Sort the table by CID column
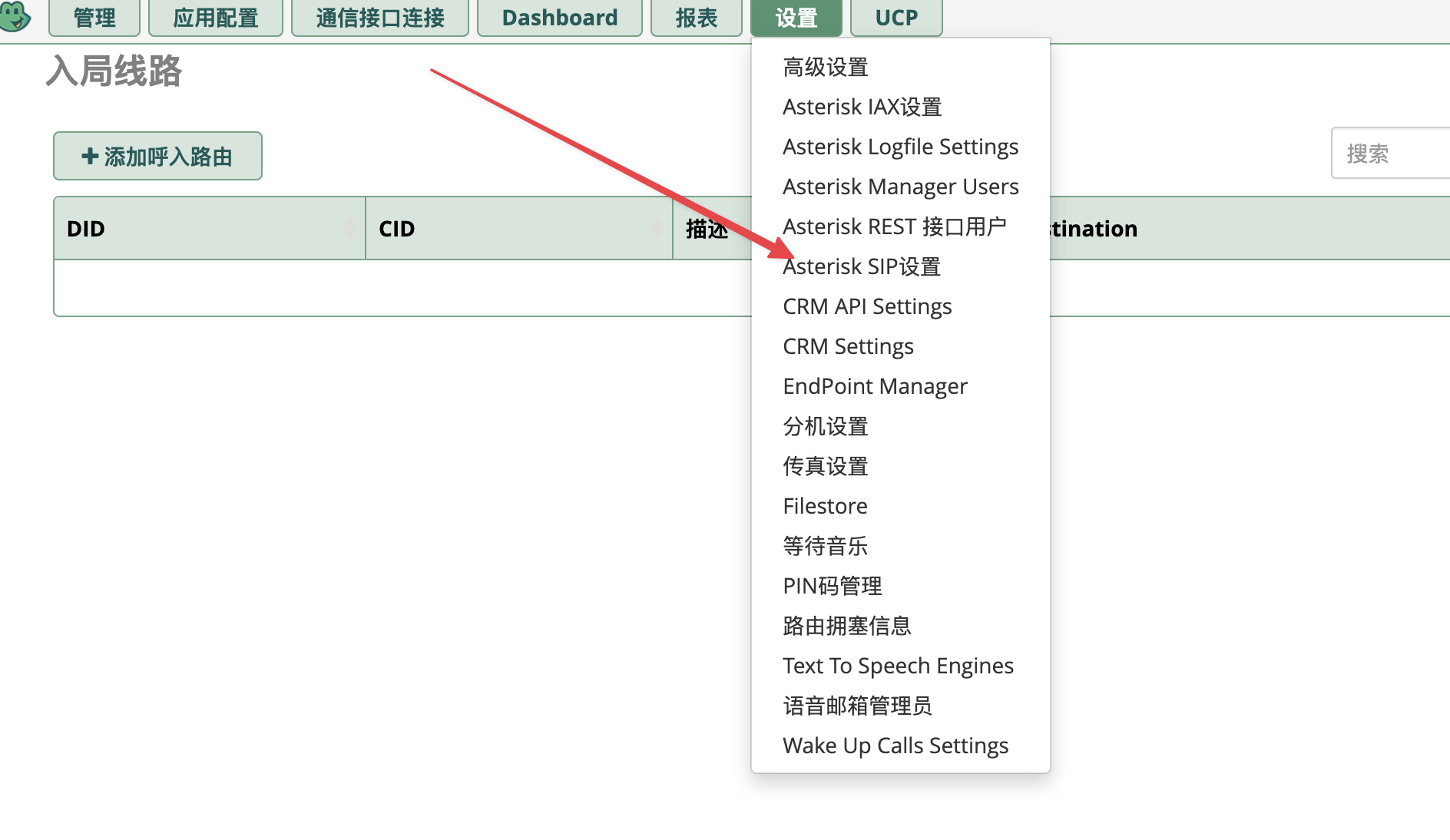The height and width of the screenshot is (840, 1450). click(519, 228)
